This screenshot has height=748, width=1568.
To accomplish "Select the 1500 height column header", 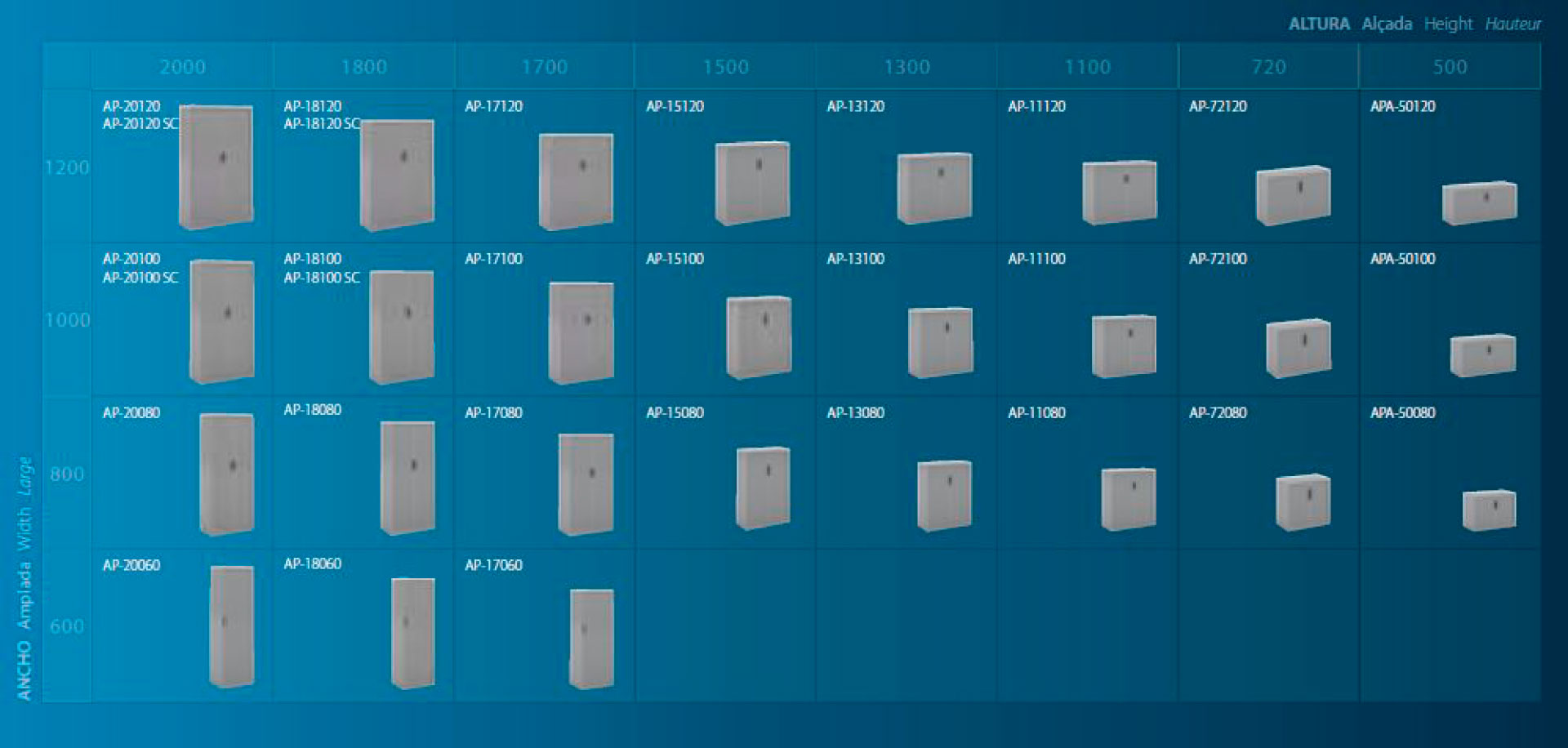I will pos(725,67).
